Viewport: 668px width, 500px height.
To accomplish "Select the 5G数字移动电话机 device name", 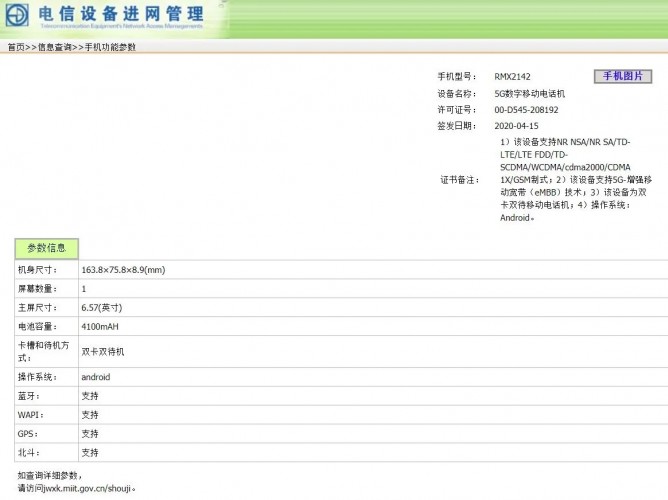I will (530, 94).
